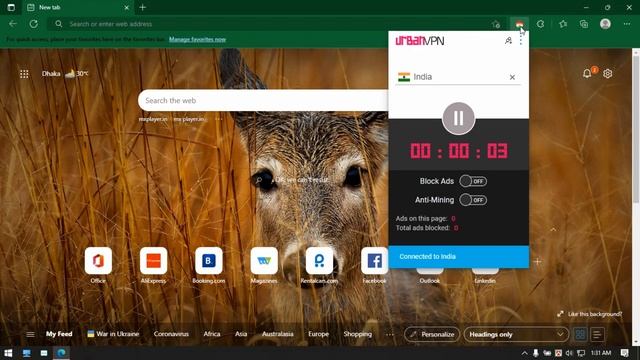Open the apps grid launcher
This screenshot has height=360, width=640.
[x=24, y=74]
